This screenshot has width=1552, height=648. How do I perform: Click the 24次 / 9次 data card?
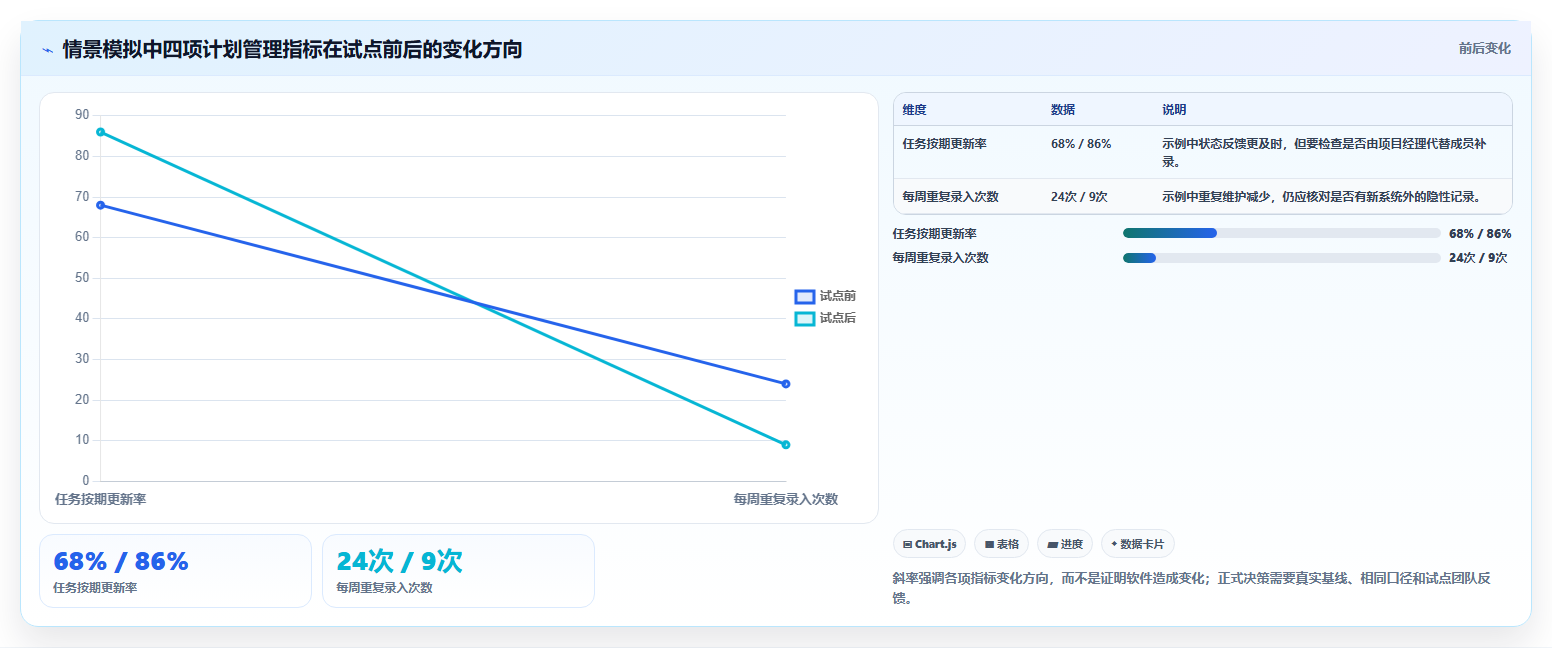[x=458, y=571]
